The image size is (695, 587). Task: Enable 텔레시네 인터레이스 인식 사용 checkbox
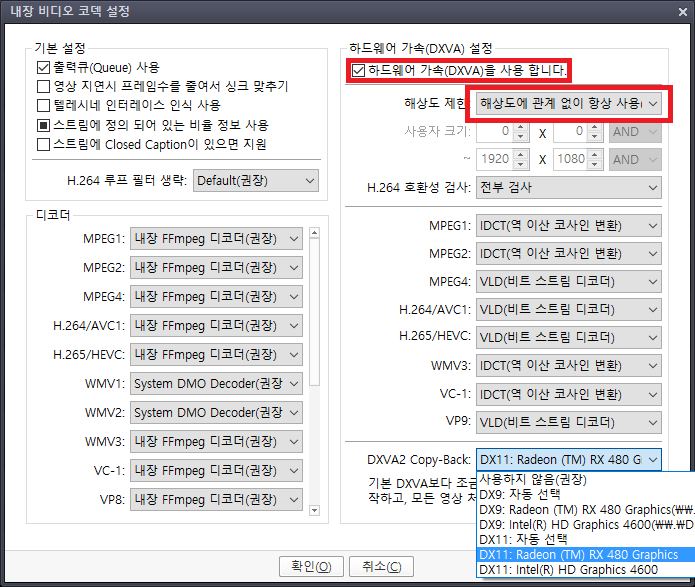click(x=43, y=106)
